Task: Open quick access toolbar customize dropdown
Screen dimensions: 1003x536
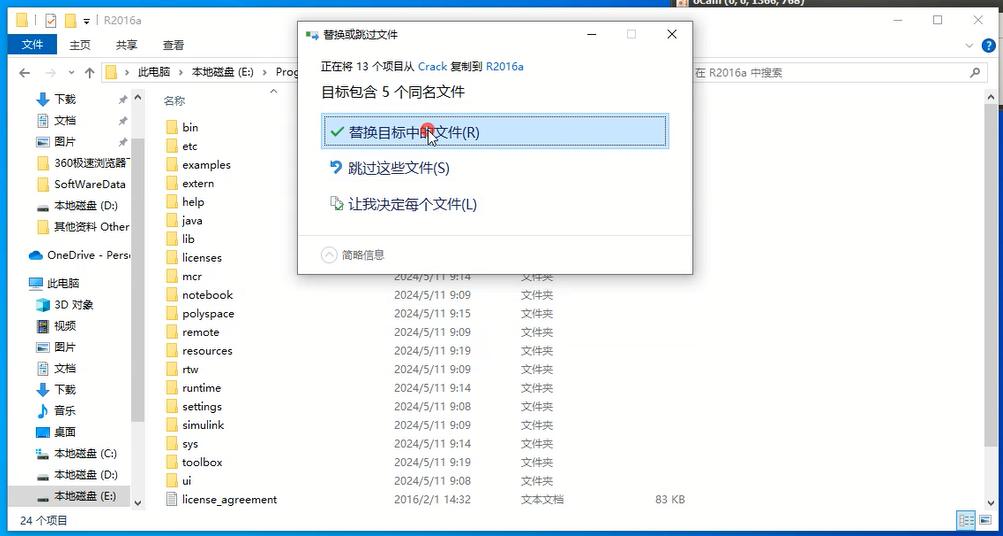Action: (86, 20)
